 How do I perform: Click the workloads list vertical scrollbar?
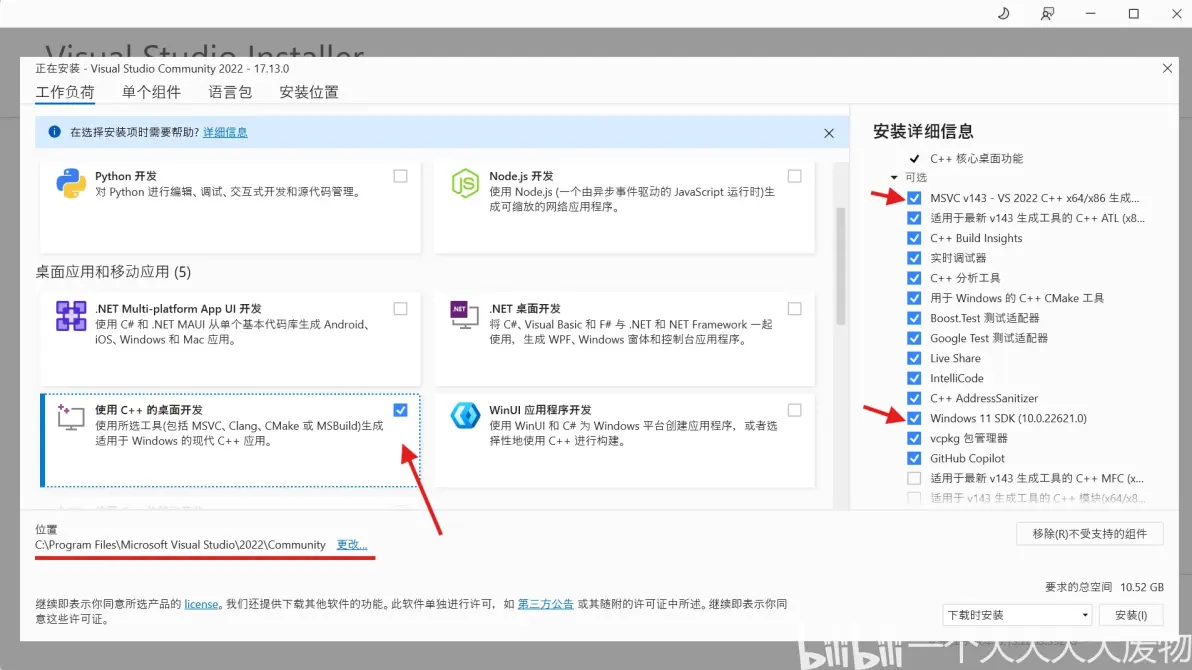pyautogui.click(x=841, y=266)
